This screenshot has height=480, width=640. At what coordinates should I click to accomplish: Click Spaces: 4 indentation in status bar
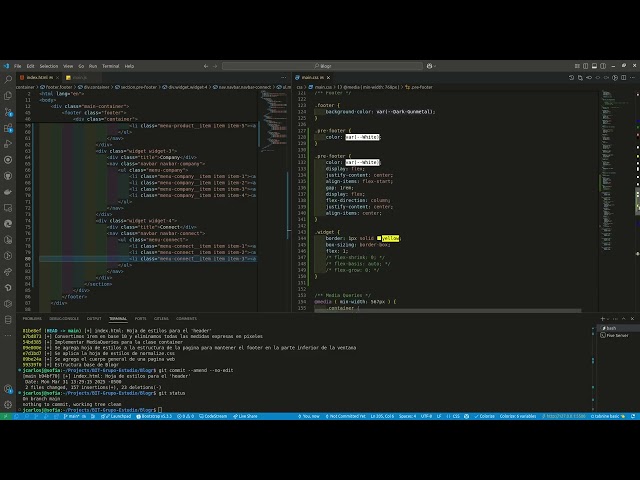[x=407, y=416]
